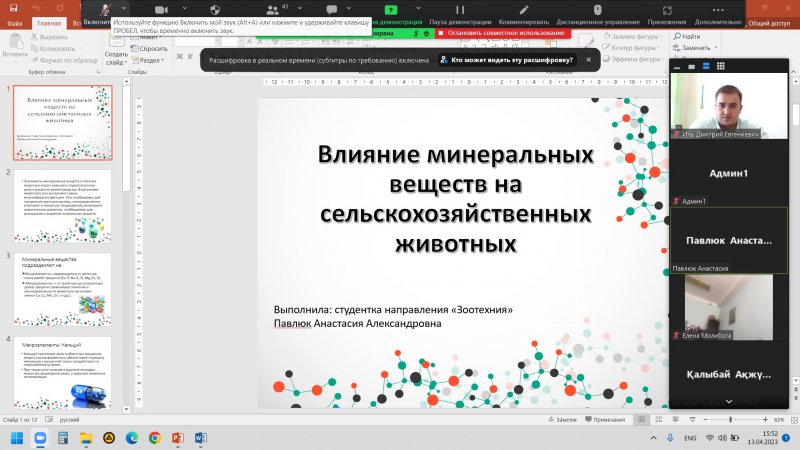Toggle Заметки notes pane
The image size is (800, 450).
pyautogui.click(x=562, y=419)
